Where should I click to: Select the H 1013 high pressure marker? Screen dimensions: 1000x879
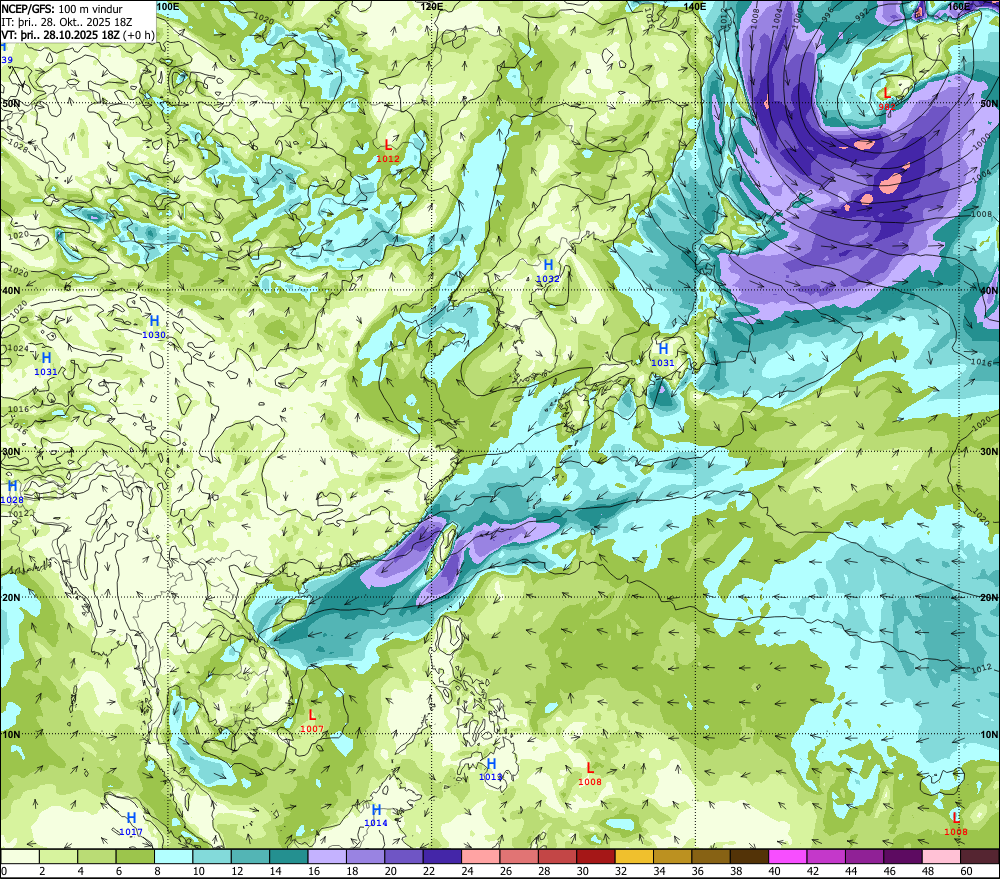(x=491, y=770)
